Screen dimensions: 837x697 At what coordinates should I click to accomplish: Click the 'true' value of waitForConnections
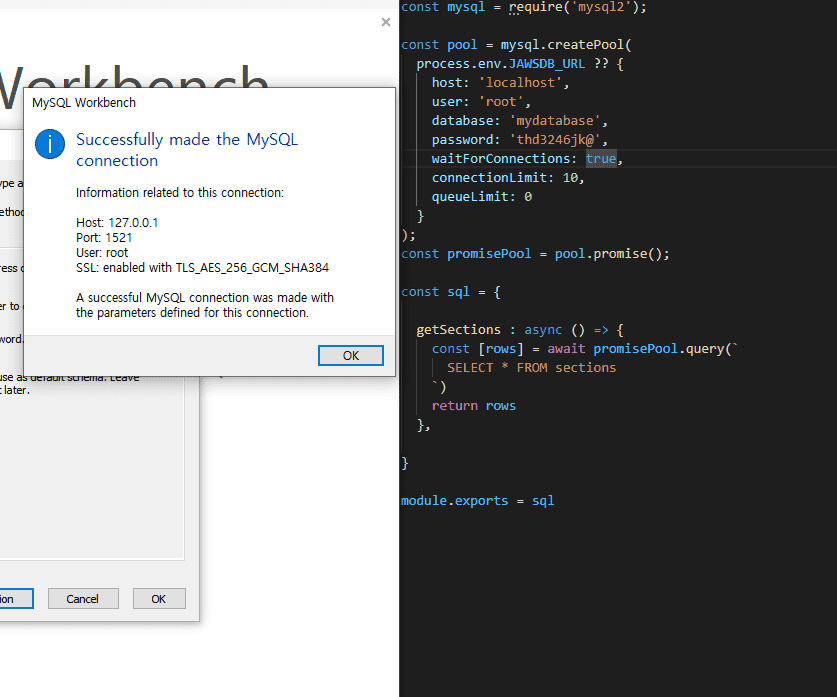pyautogui.click(x=601, y=159)
